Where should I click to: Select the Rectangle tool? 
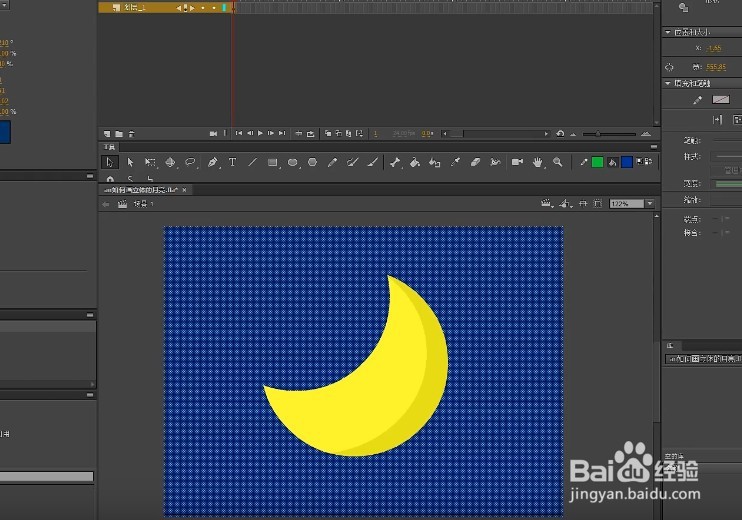point(273,162)
